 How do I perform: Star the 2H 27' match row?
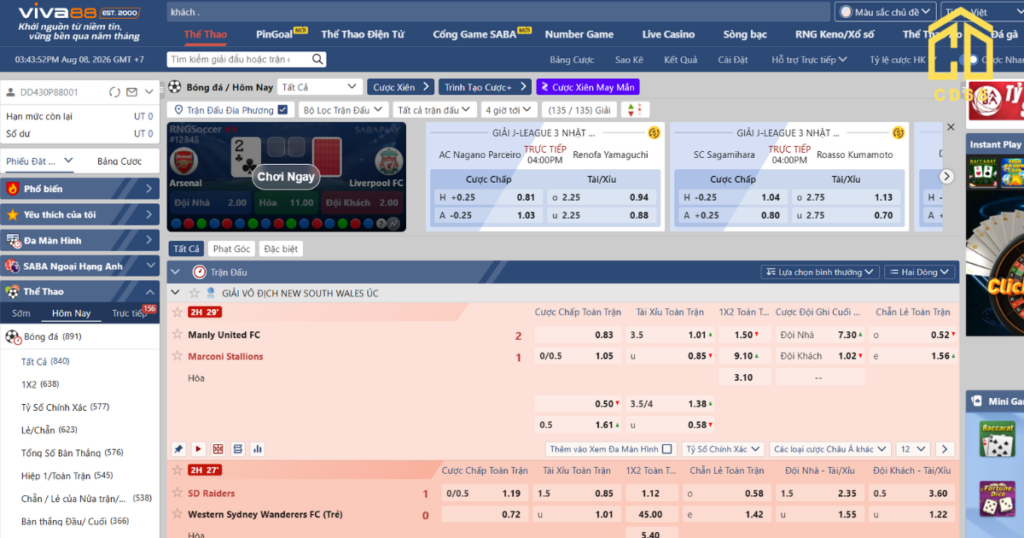[x=177, y=470]
